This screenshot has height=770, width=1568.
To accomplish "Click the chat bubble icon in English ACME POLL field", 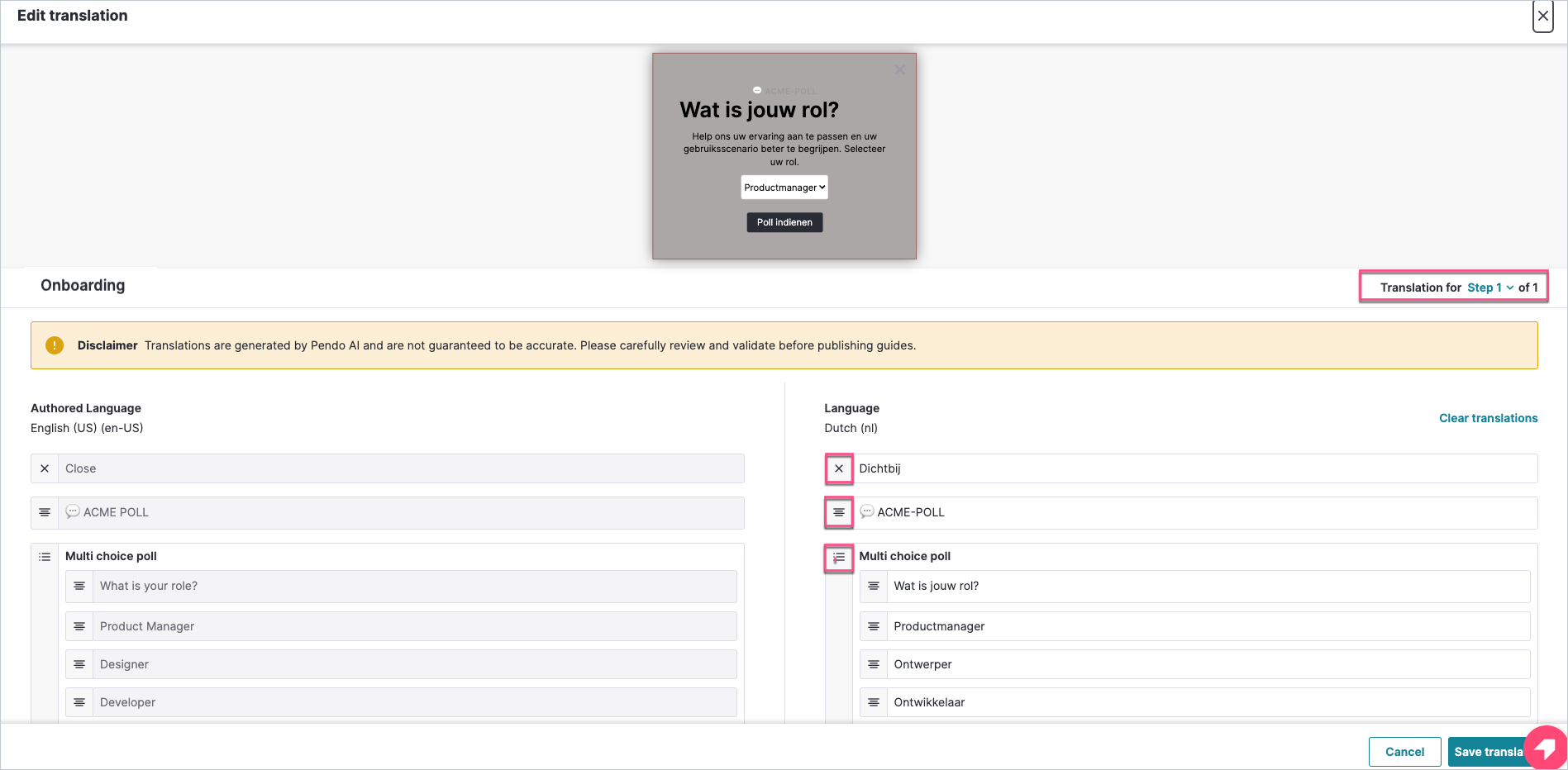I will point(74,512).
